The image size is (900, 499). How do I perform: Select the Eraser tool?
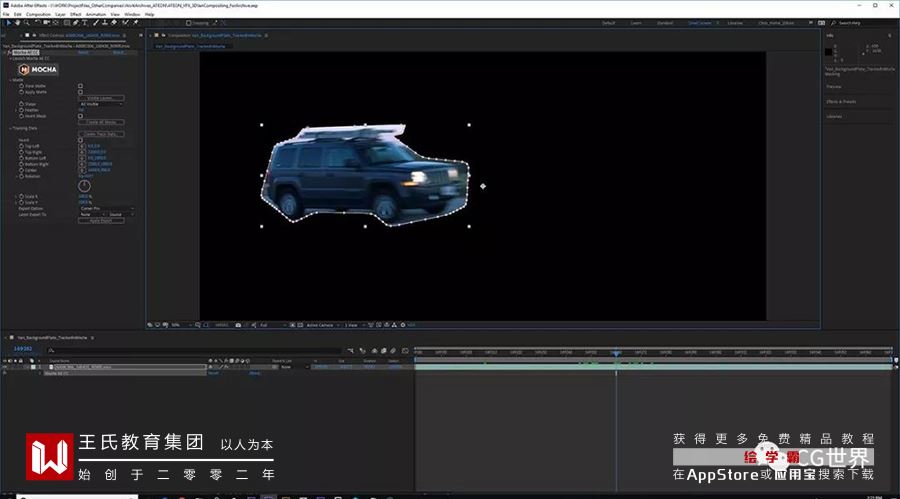114,22
